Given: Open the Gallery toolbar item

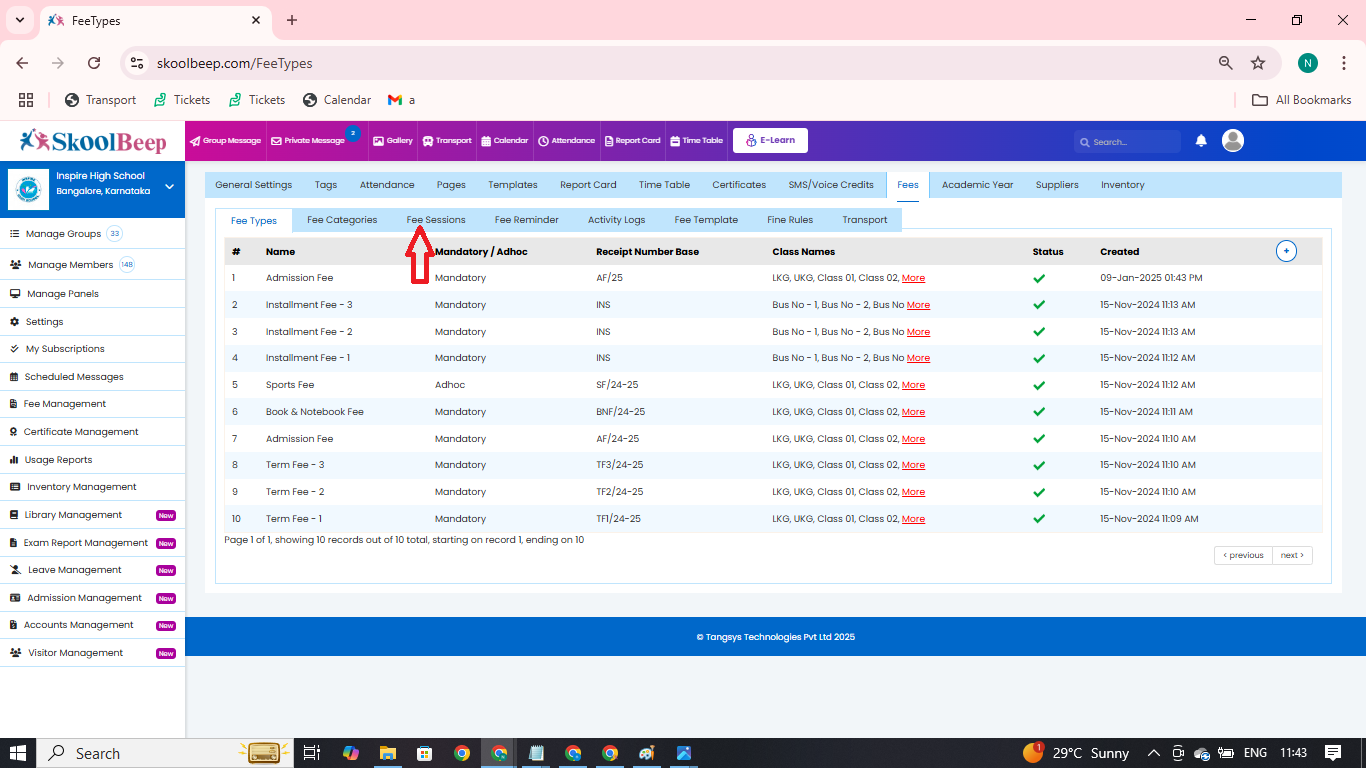Looking at the screenshot, I should [x=393, y=141].
